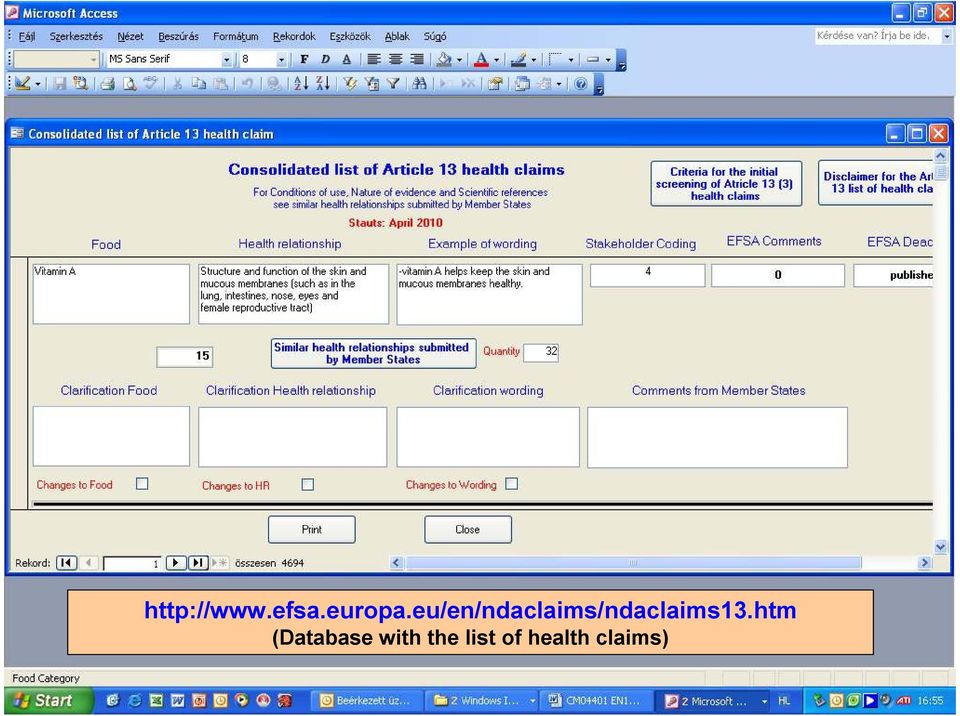Click Similar health relationships submitted button

coord(373,353)
